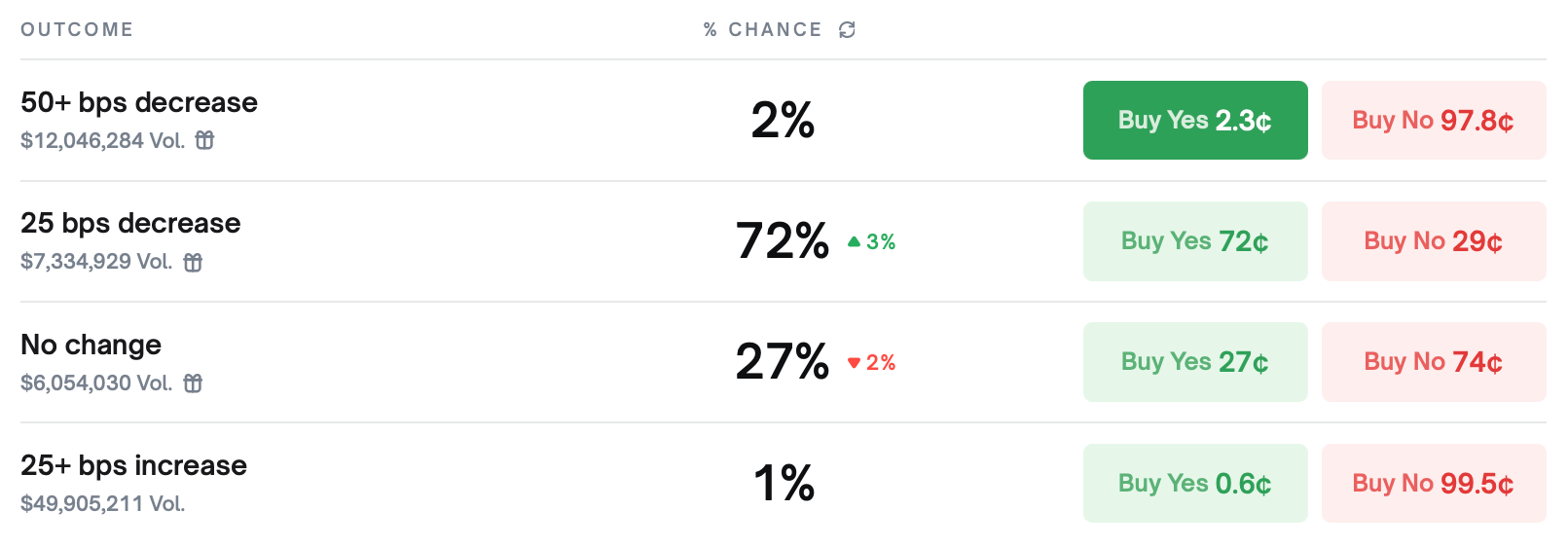Click the red down 2% change indicator

point(872,363)
